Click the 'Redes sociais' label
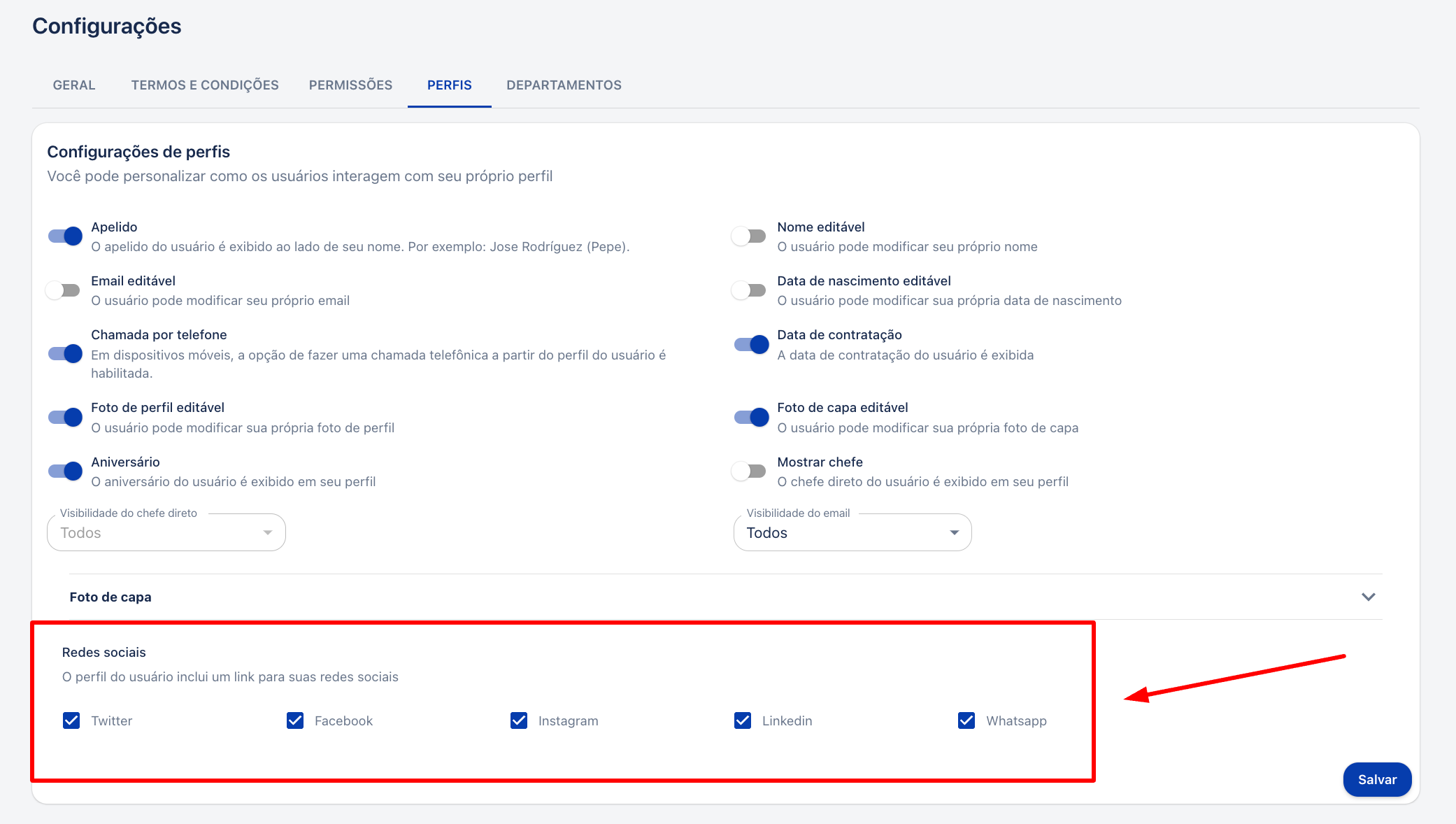 point(104,652)
